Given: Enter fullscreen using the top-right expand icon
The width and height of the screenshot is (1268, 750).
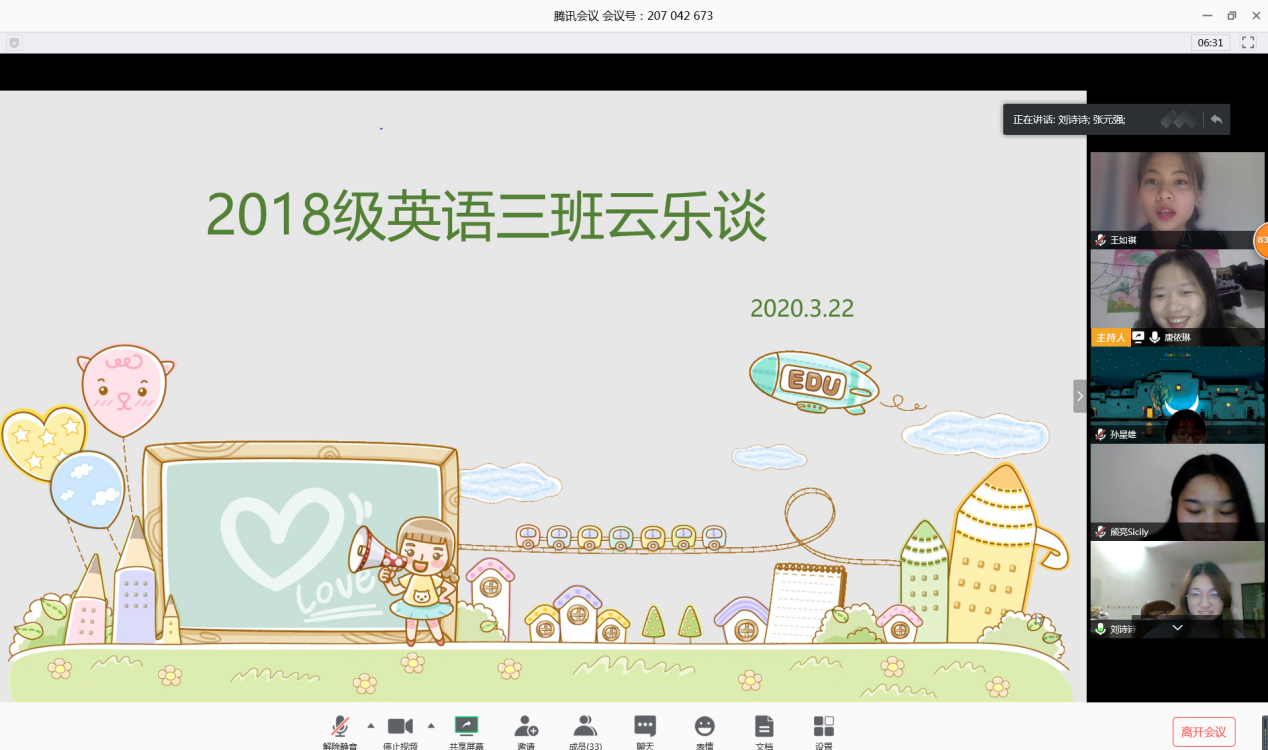Looking at the screenshot, I should click(x=1248, y=43).
